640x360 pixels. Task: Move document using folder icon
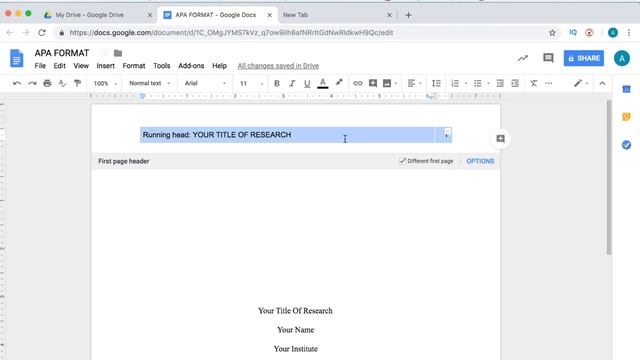[x=118, y=53]
